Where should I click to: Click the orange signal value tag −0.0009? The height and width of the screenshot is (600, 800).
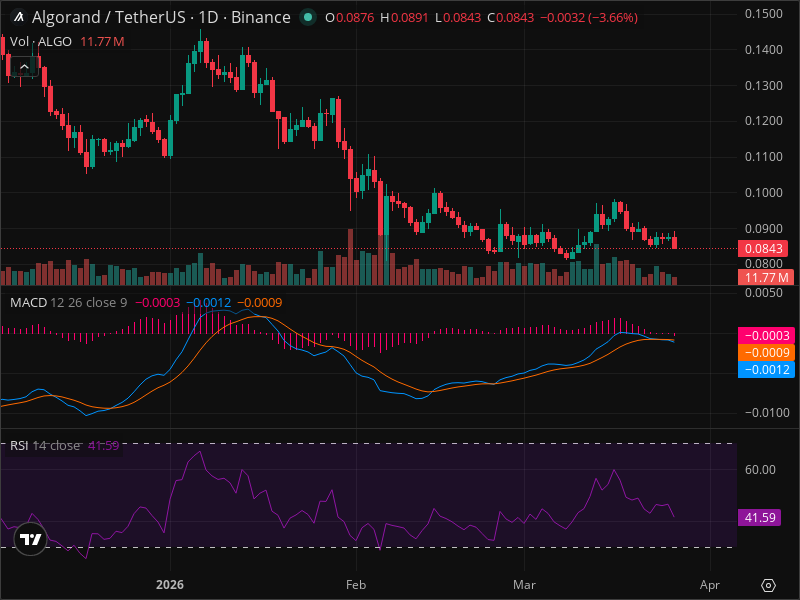click(766, 353)
